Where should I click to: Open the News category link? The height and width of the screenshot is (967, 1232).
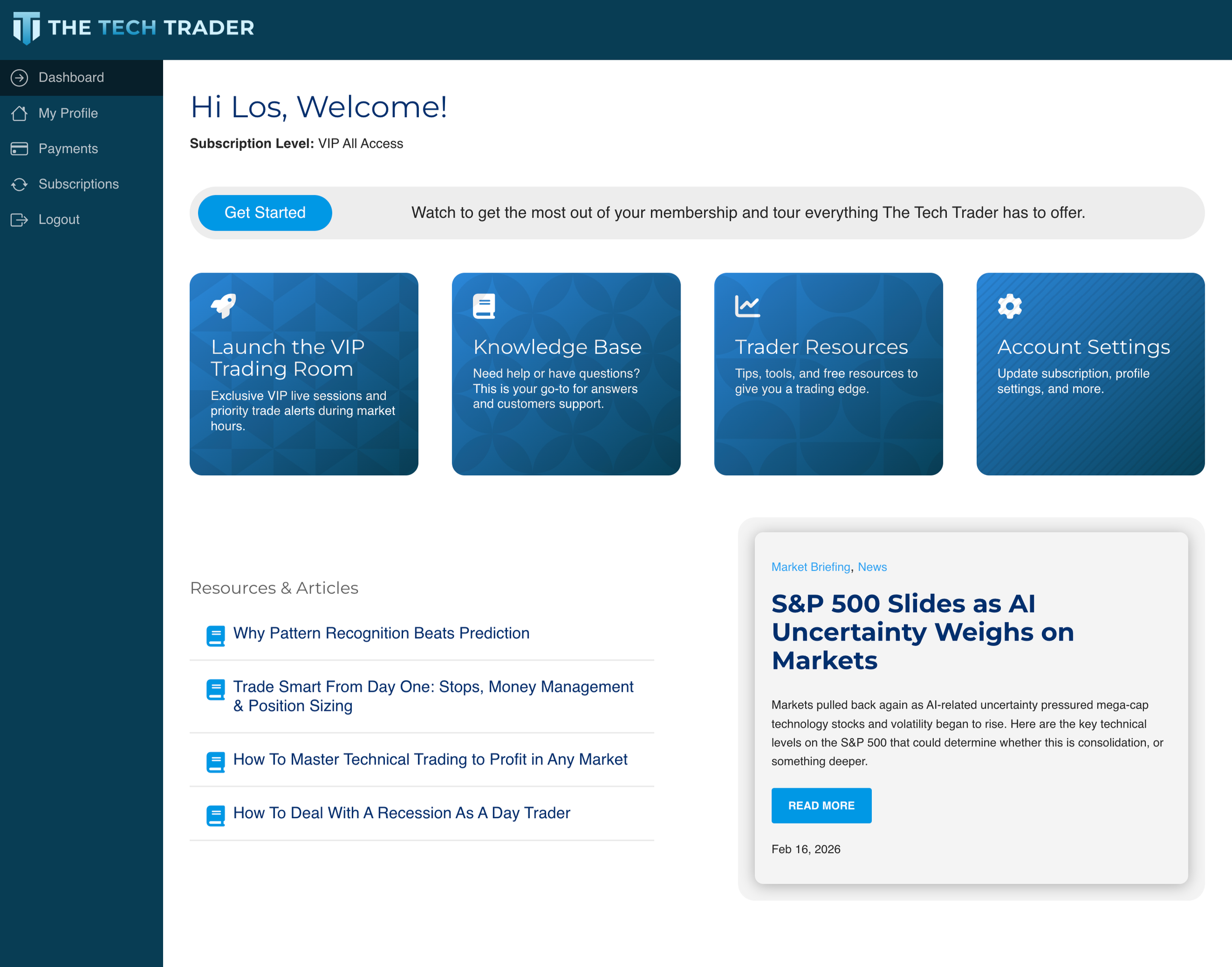point(872,567)
